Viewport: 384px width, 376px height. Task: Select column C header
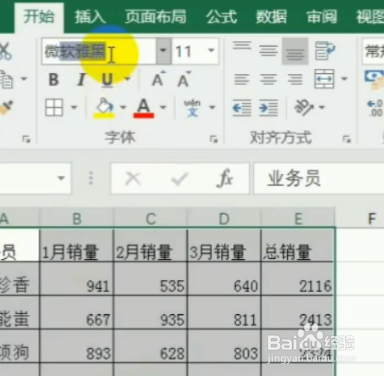[151, 219]
